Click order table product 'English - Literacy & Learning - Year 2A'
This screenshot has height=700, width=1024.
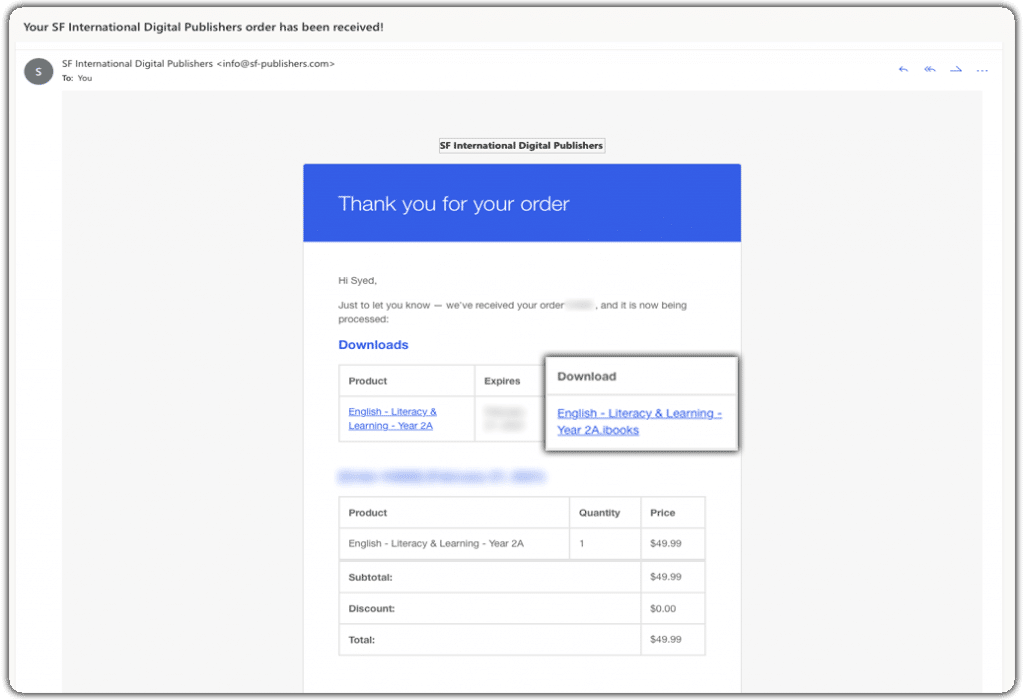tap(436, 543)
